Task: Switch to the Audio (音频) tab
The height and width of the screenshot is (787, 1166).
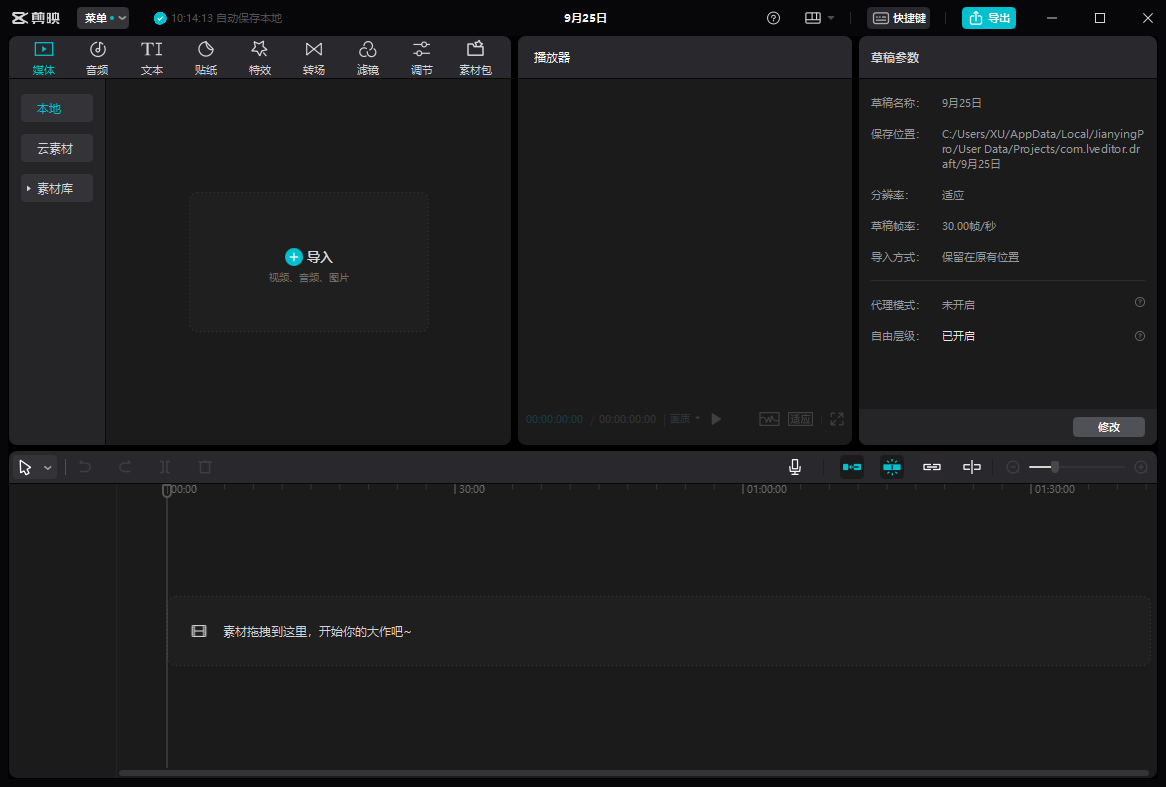Action: tap(97, 58)
